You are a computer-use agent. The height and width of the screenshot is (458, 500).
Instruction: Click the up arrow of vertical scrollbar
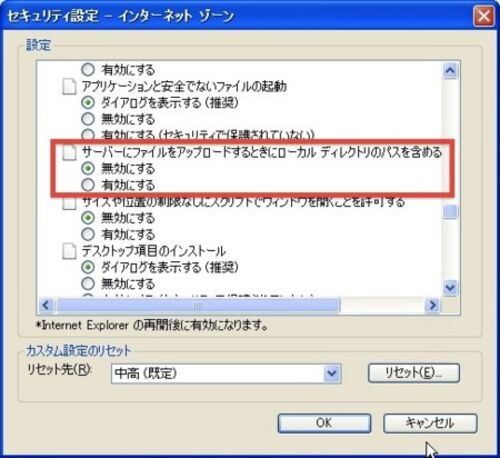coord(450,70)
